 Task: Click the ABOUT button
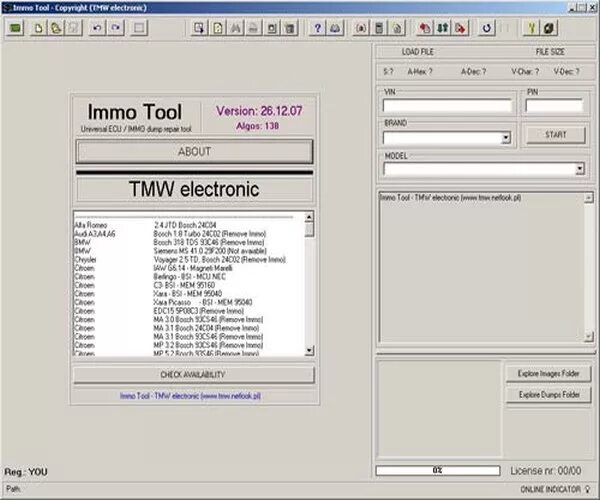pyautogui.click(x=194, y=151)
